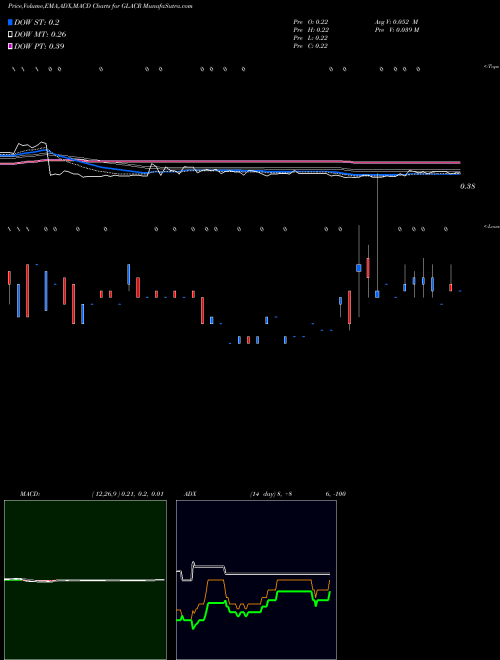Click the 'Pre L: 0.22' low value
This screenshot has width=500, height=660.
tap(311, 38)
